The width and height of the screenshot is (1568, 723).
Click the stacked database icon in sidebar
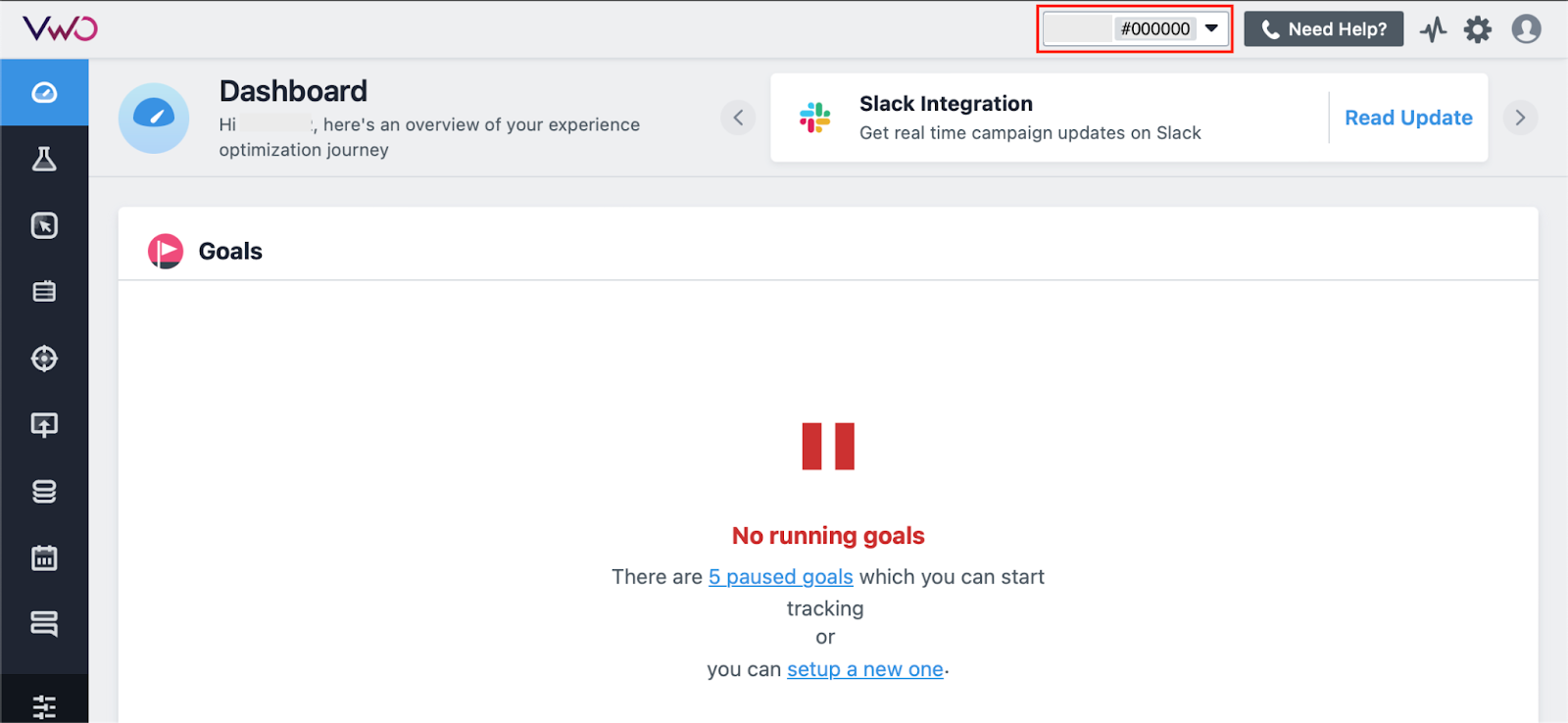(x=44, y=492)
